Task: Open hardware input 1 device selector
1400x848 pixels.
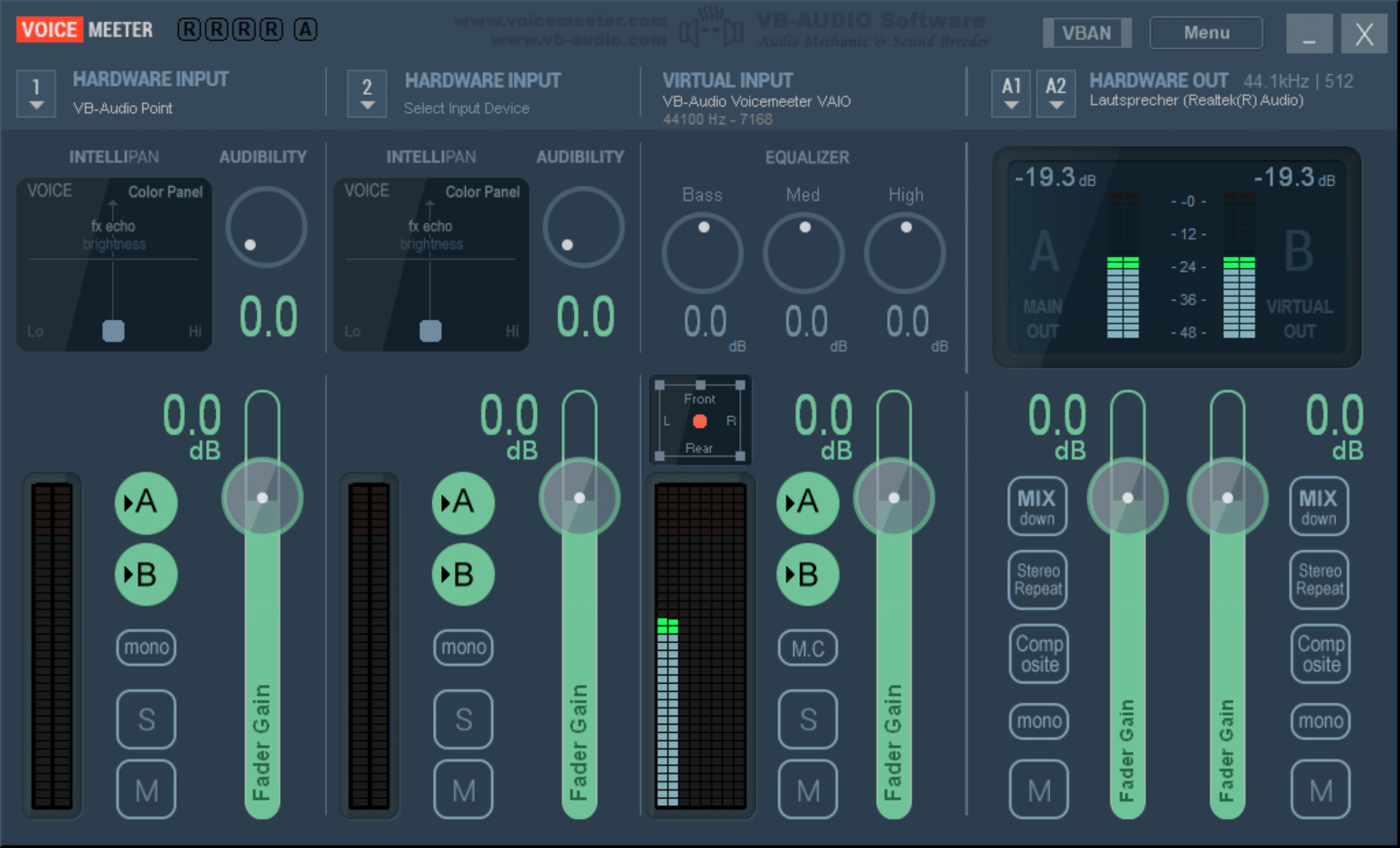Action: point(36,93)
